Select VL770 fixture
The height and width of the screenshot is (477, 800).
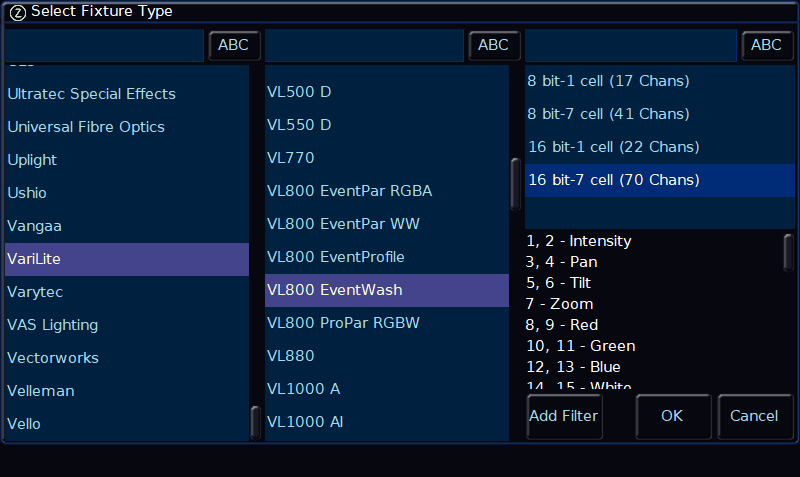pos(387,158)
